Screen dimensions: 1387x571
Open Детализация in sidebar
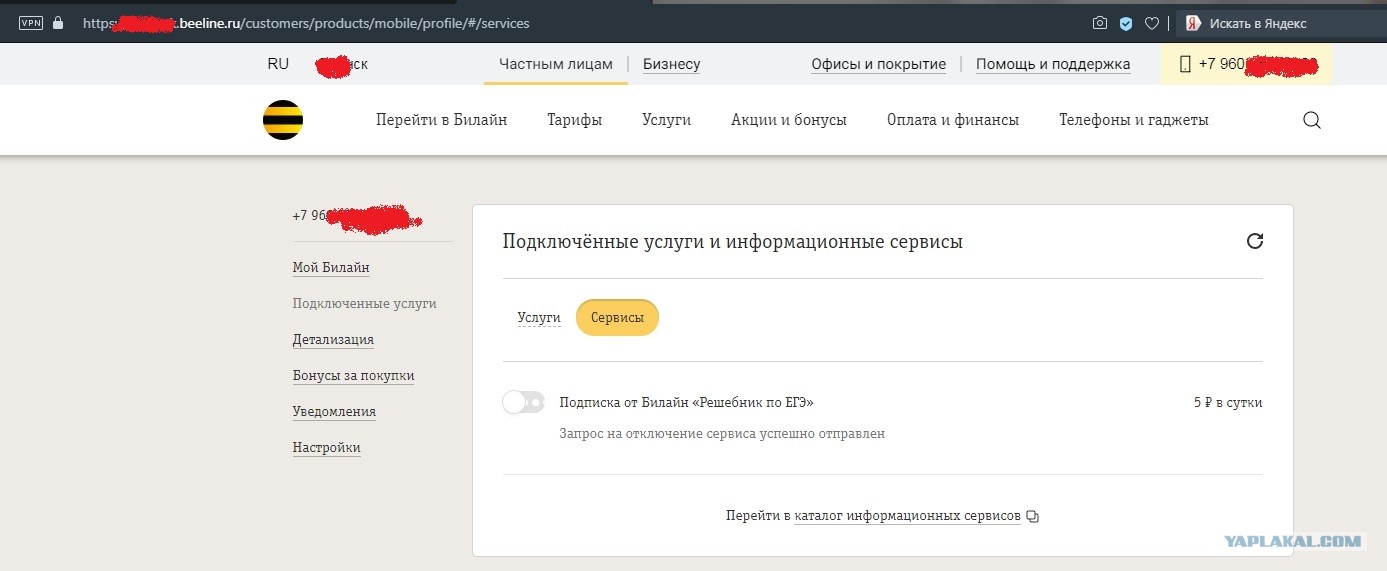[333, 340]
